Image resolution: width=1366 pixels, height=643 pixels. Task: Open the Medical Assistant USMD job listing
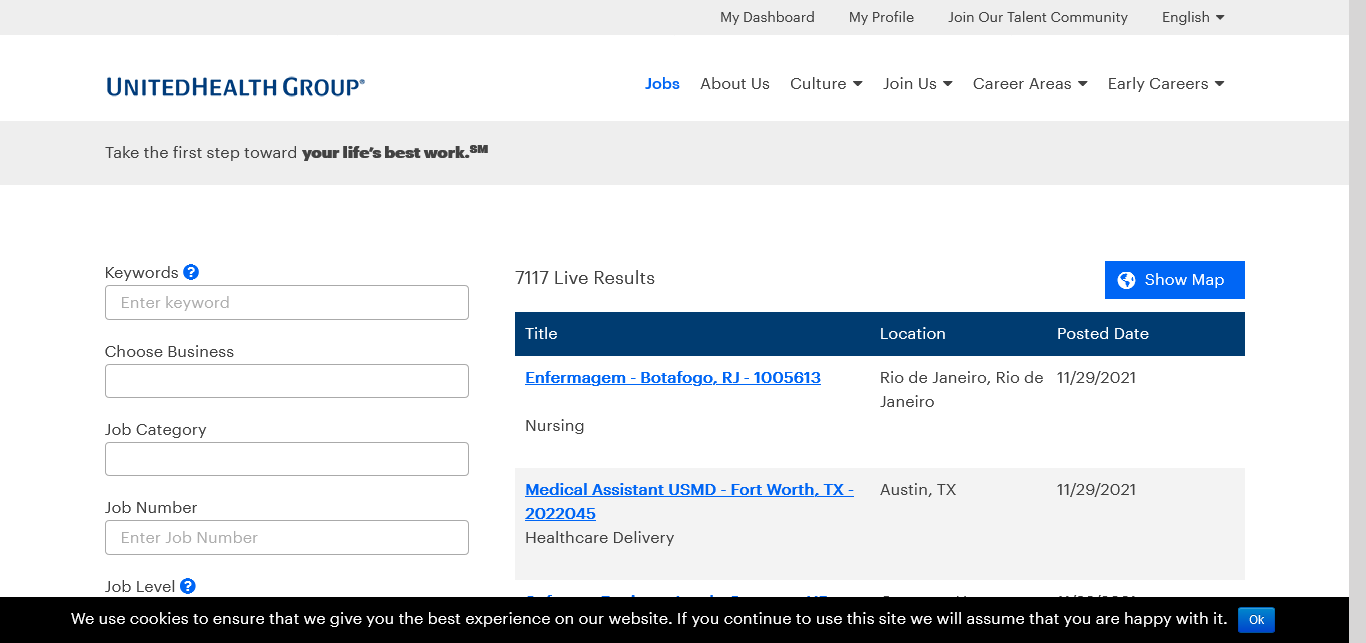point(689,490)
